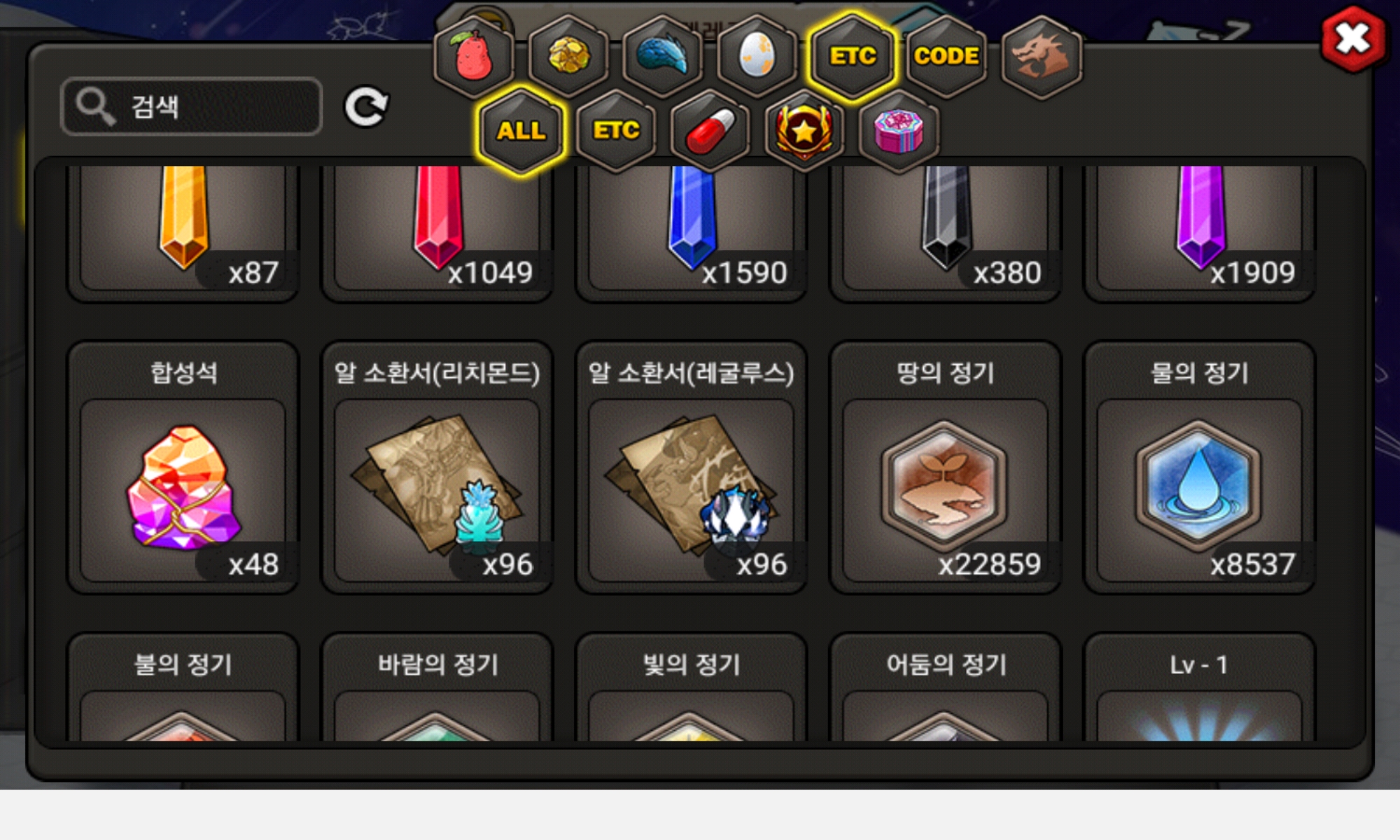Select the gold nugget category icon
Viewport: 1400px width, 840px height.
tap(568, 56)
